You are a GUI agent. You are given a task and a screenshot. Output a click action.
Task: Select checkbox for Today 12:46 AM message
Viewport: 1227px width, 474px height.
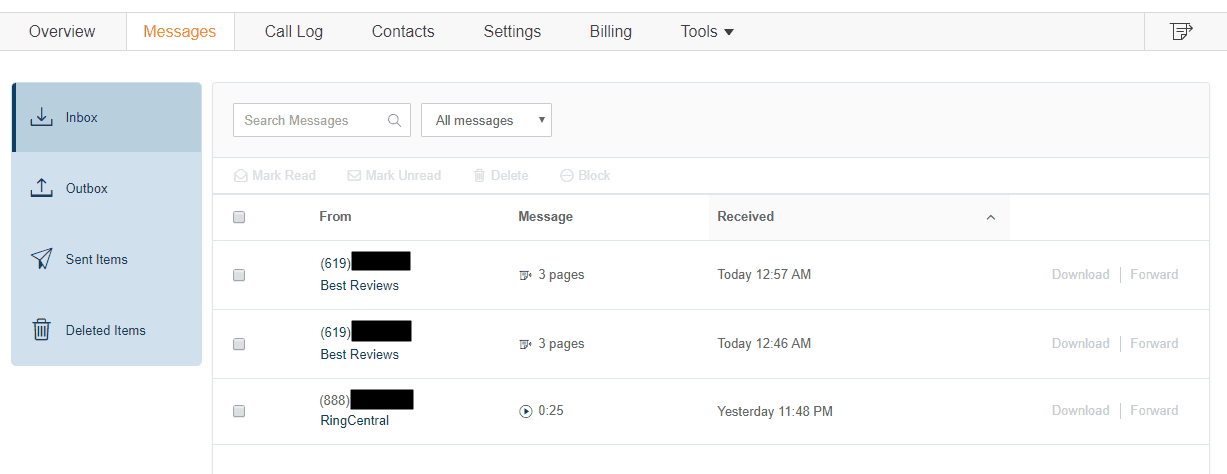tap(239, 344)
